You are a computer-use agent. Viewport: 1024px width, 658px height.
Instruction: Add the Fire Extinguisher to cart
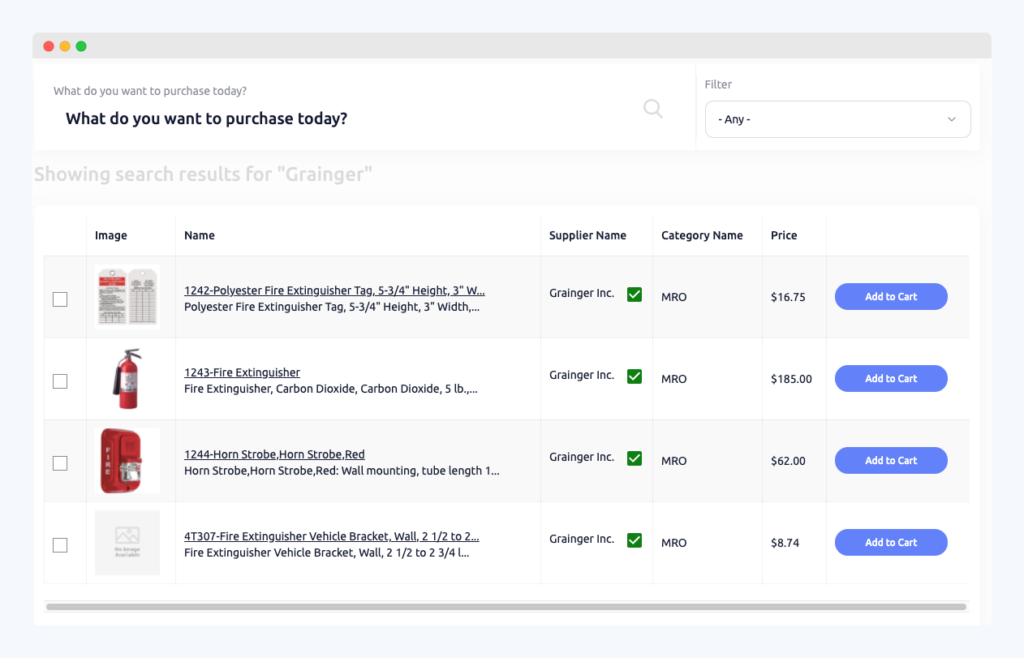[890, 378]
